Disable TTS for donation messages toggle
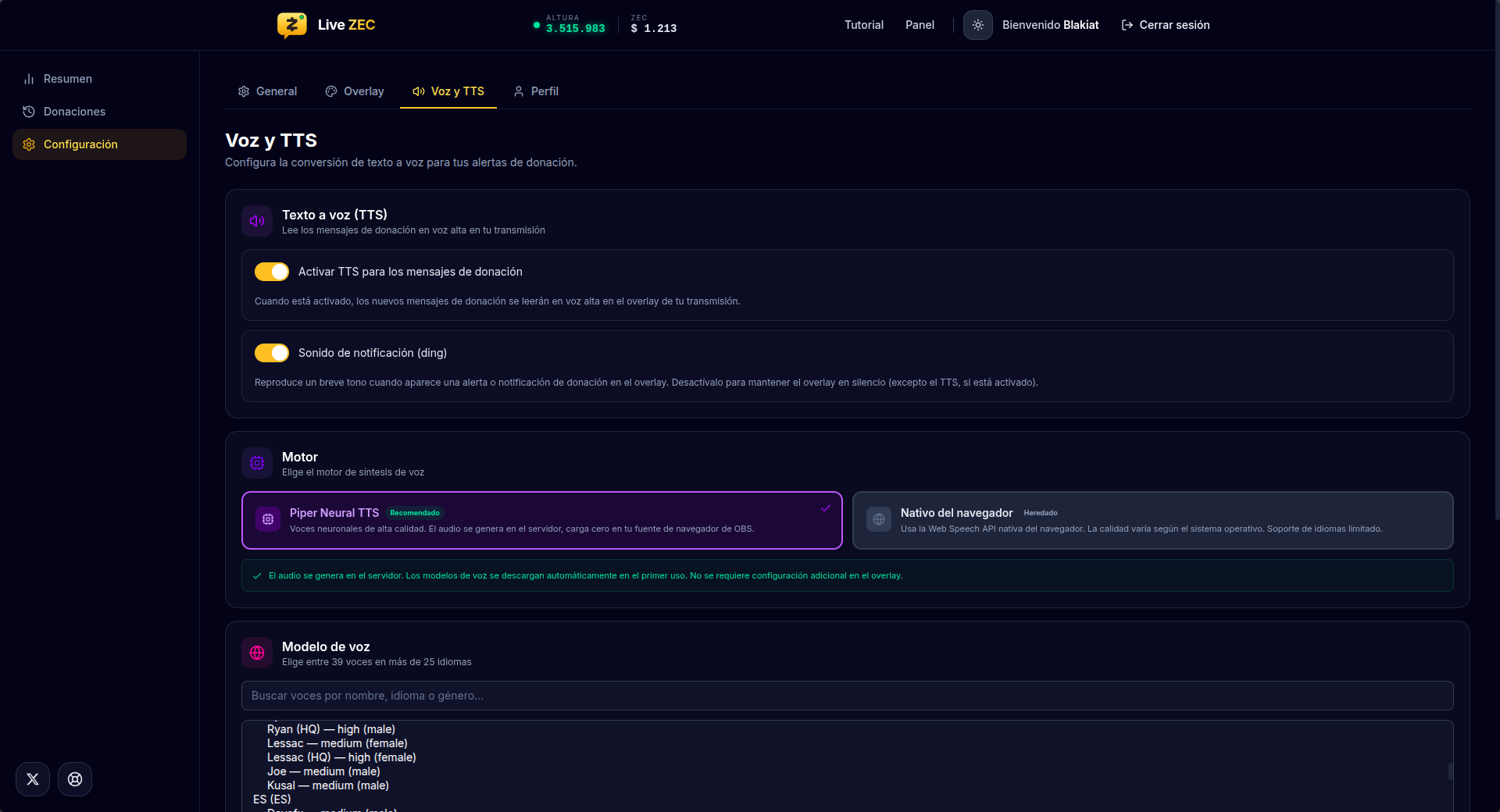Screen dimensions: 1500x812 pos(272,272)
